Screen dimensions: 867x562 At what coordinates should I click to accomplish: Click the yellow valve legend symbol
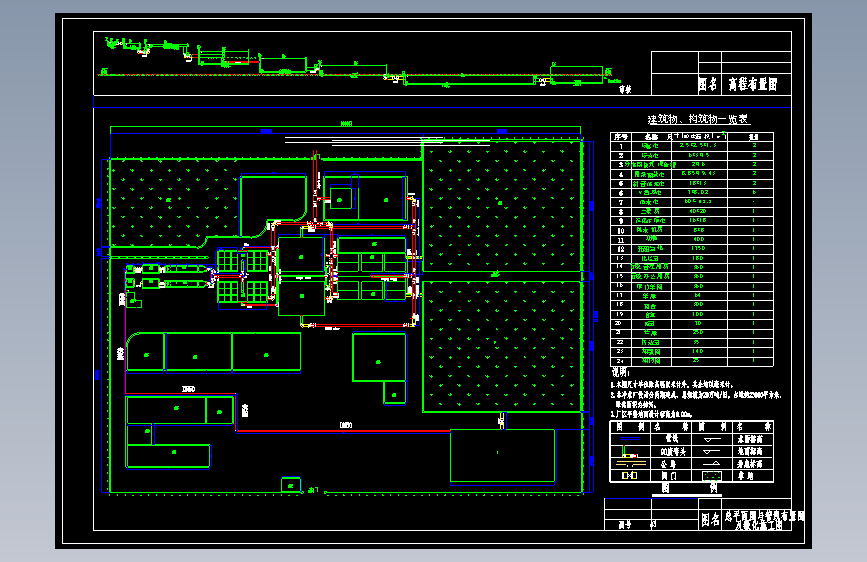coord(630,476)
